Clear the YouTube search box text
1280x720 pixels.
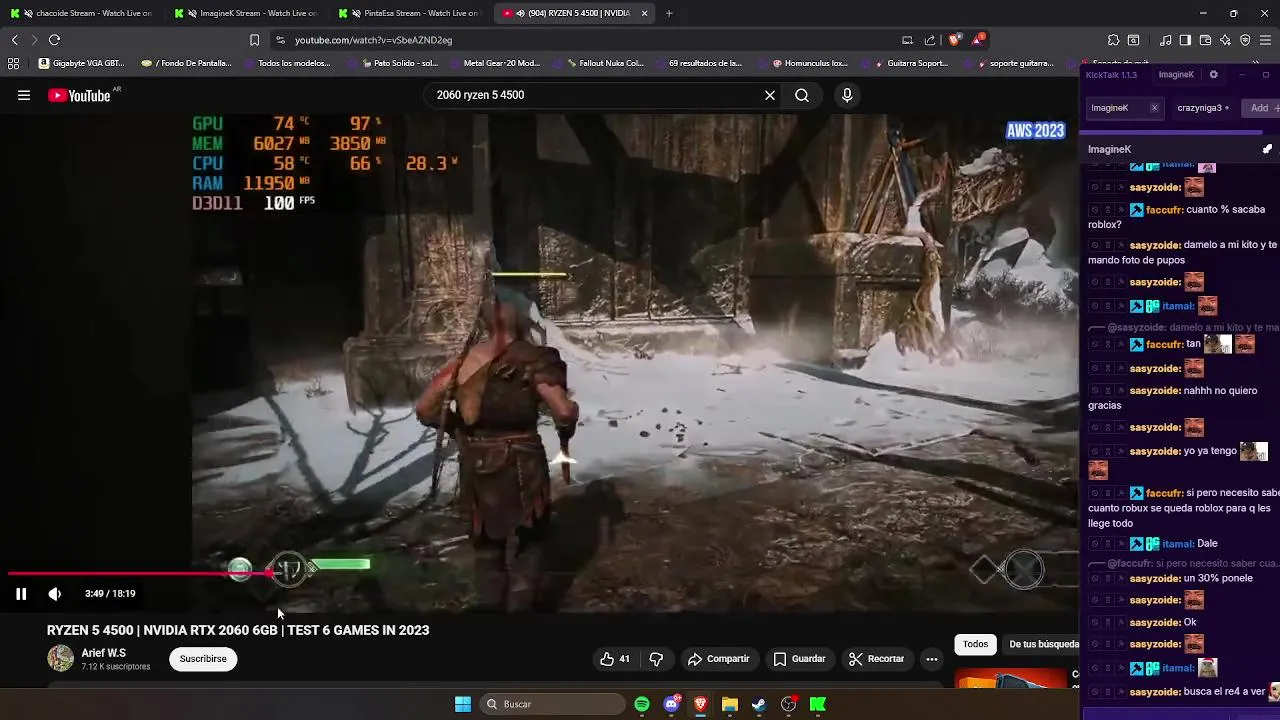point(770,95)
